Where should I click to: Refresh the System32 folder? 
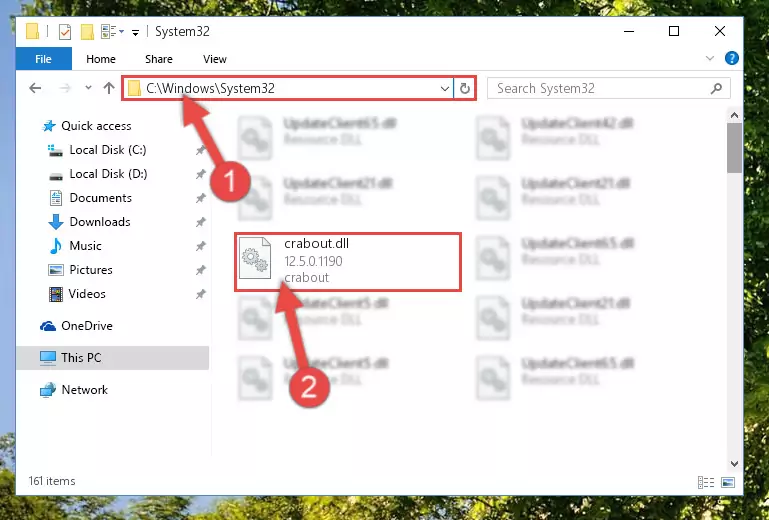[464, 89]
